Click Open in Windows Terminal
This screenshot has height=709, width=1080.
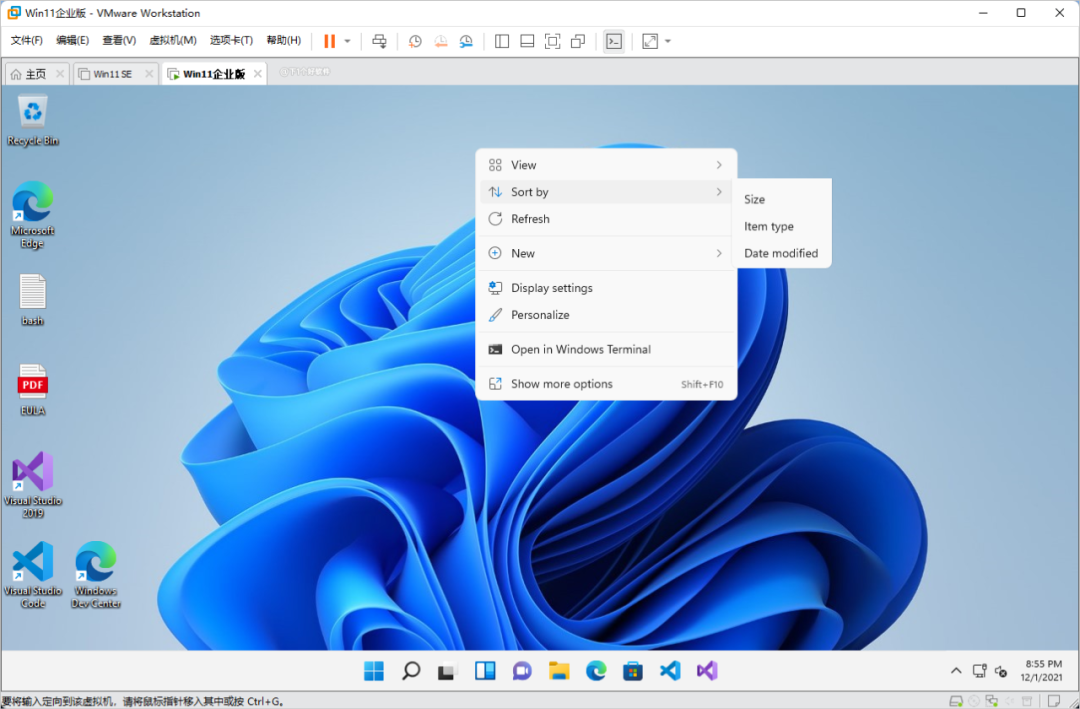580,350
